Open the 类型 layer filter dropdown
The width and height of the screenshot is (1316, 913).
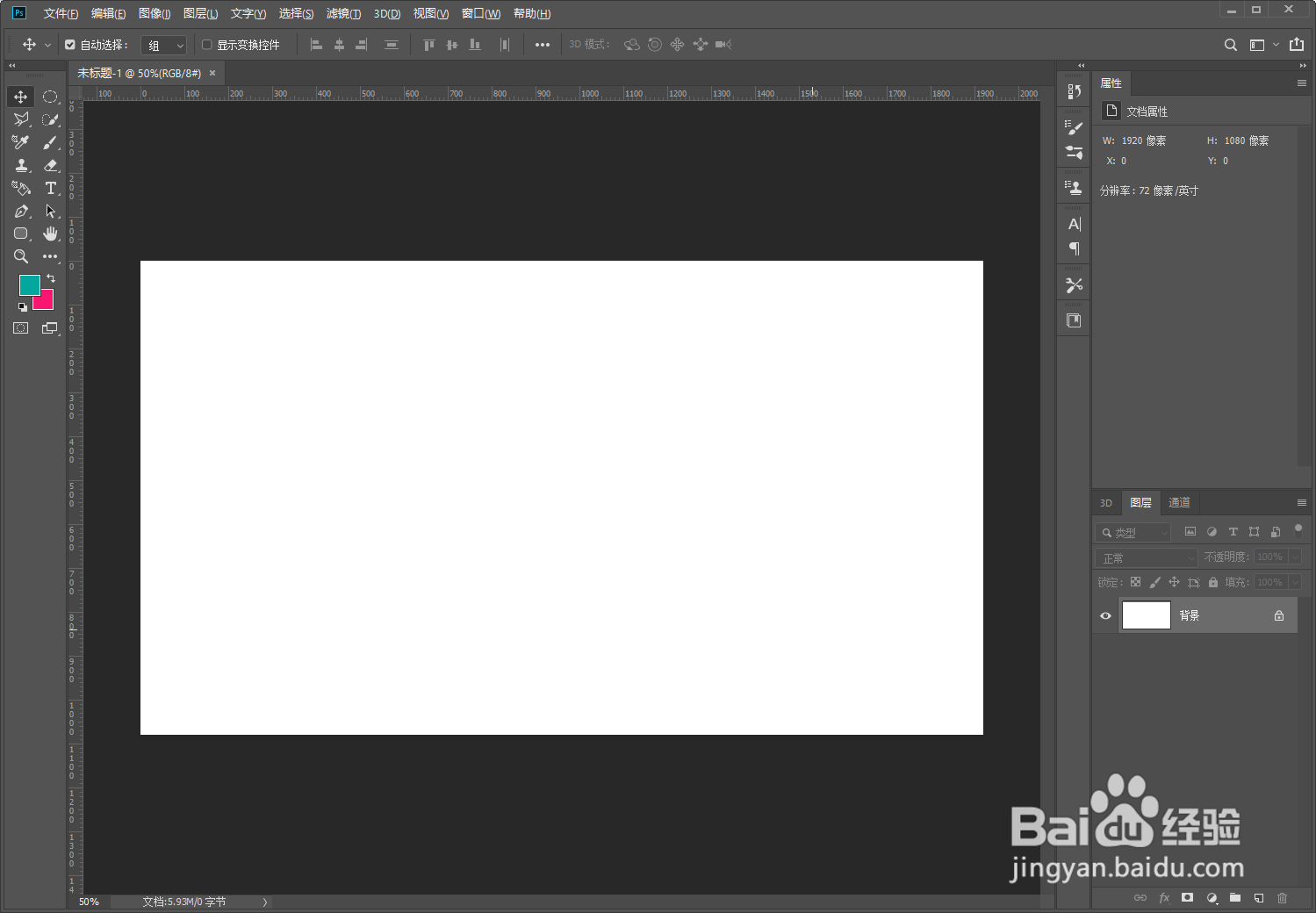(x=1133, y=532)
